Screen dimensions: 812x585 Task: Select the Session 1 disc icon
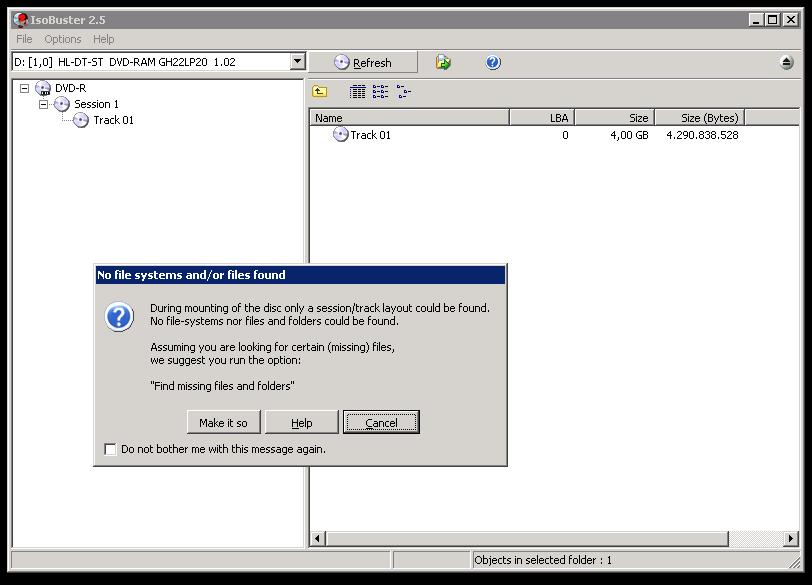click(62, 104)
